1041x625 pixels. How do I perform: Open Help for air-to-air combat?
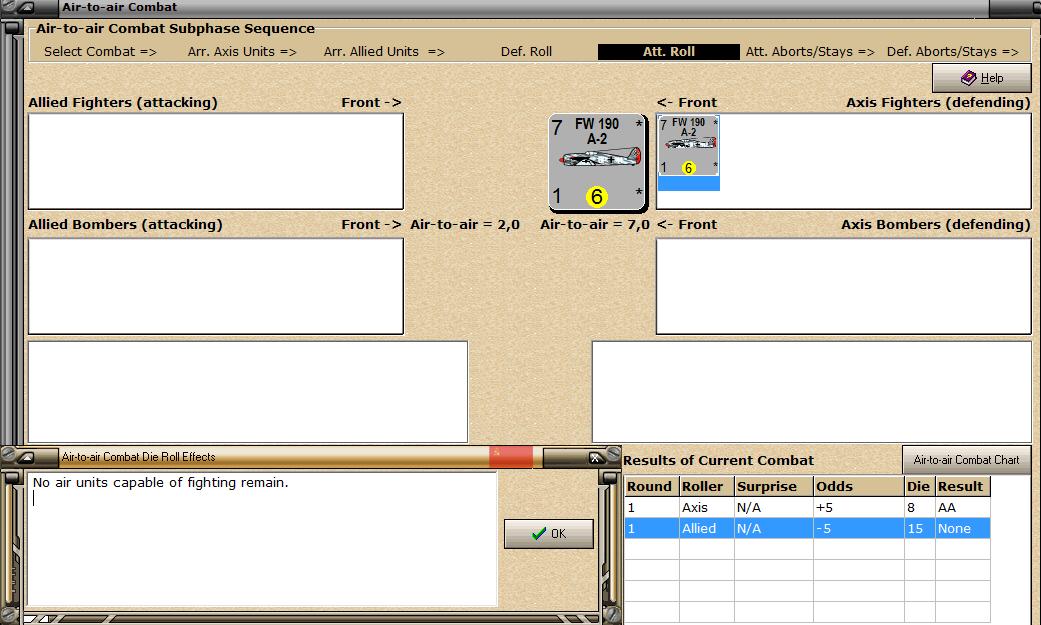point(981,78)
